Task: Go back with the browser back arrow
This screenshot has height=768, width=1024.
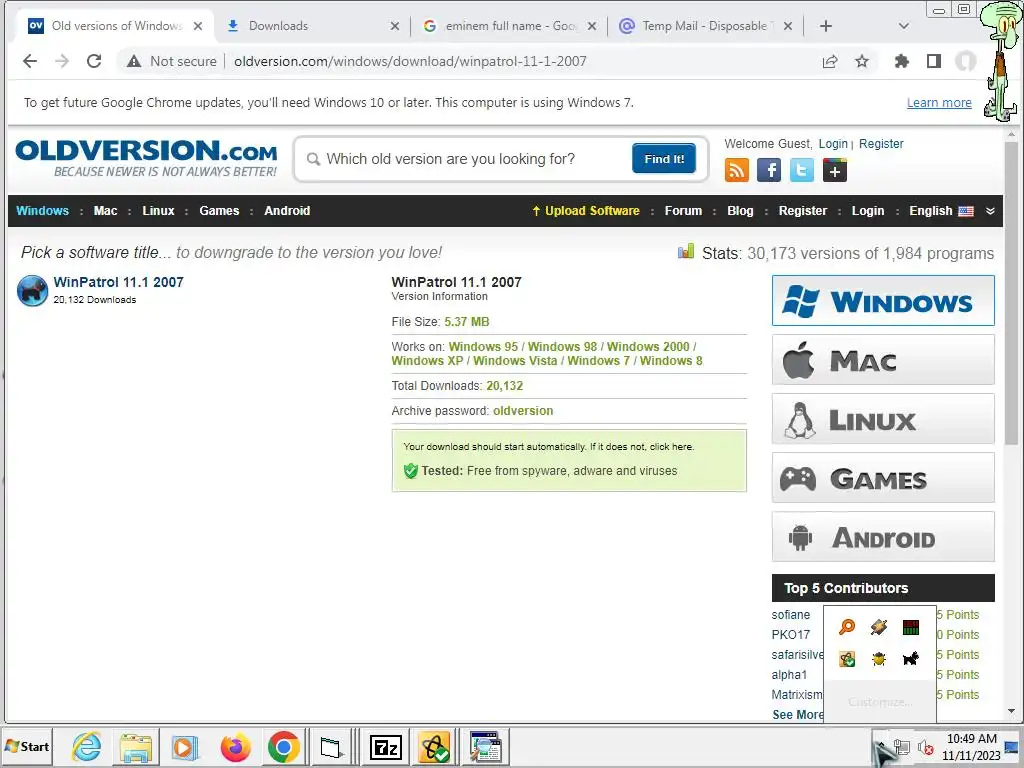Action: pos(29,61)
